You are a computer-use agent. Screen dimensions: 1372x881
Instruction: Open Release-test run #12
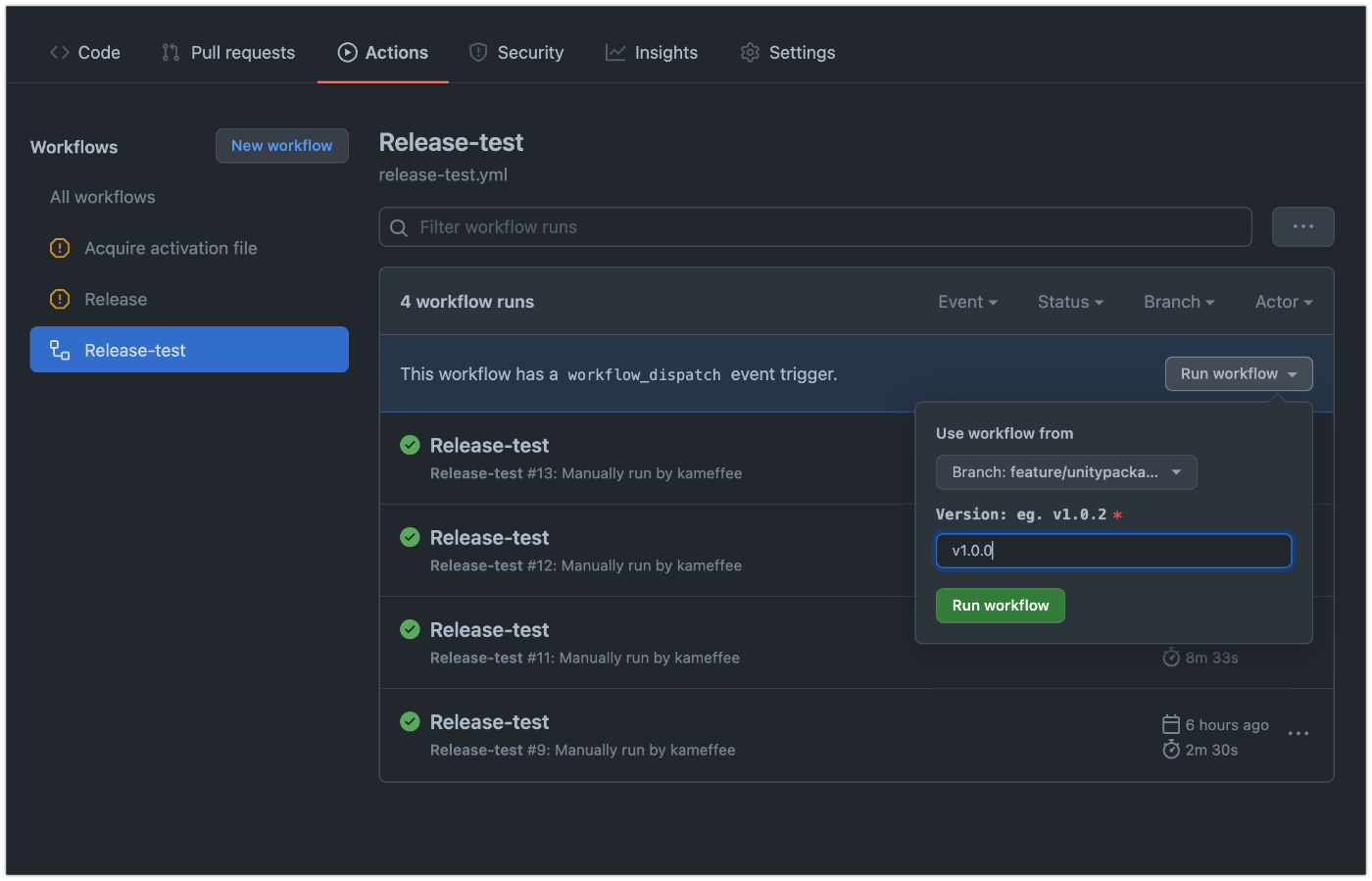489,538
